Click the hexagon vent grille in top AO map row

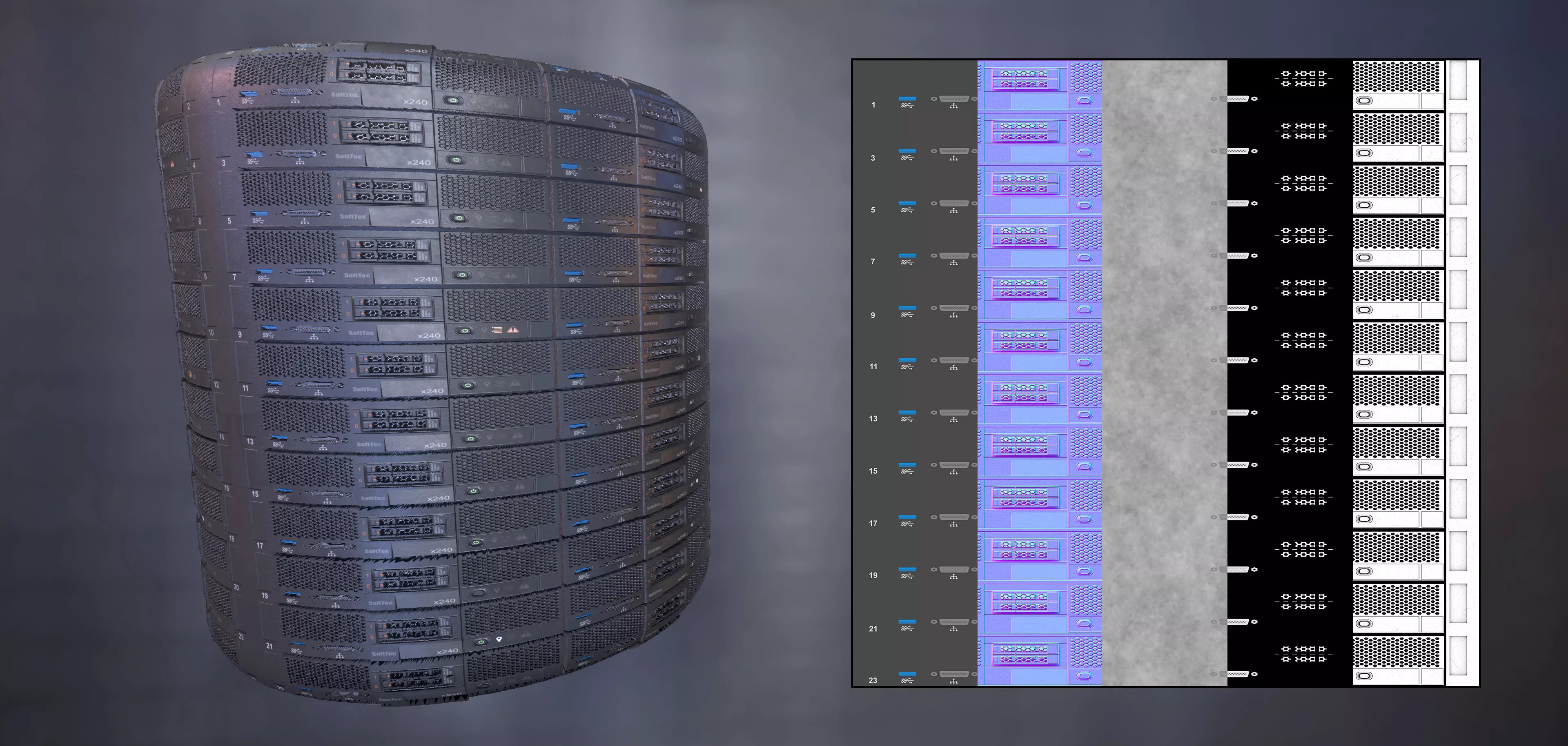[x=1398, y=77]
